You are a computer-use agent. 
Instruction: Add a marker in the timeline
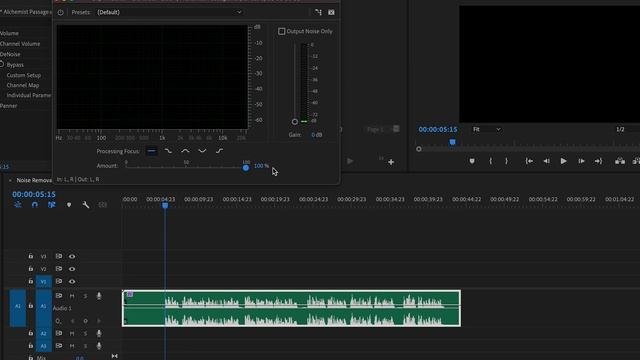[69, 205]
